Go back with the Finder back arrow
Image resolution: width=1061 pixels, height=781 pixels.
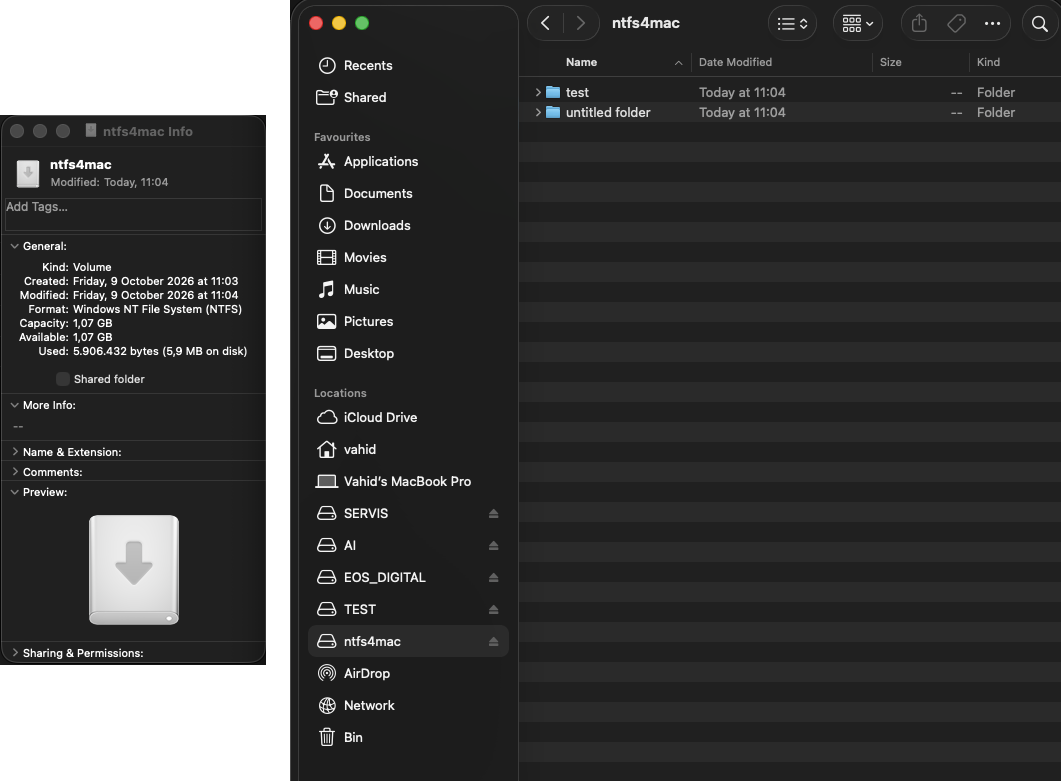click(545, 24)
